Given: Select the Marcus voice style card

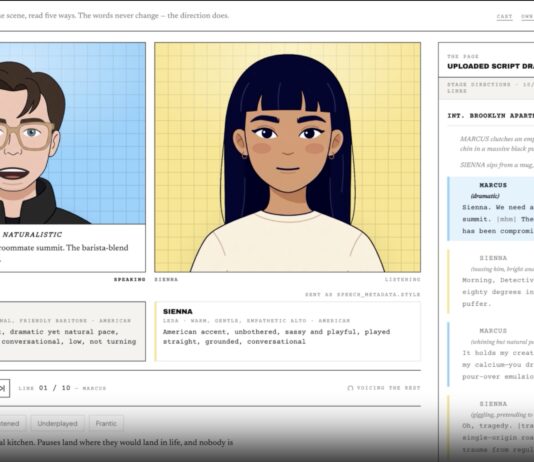Looking at the screenshot, I should [x=73, y=331].
